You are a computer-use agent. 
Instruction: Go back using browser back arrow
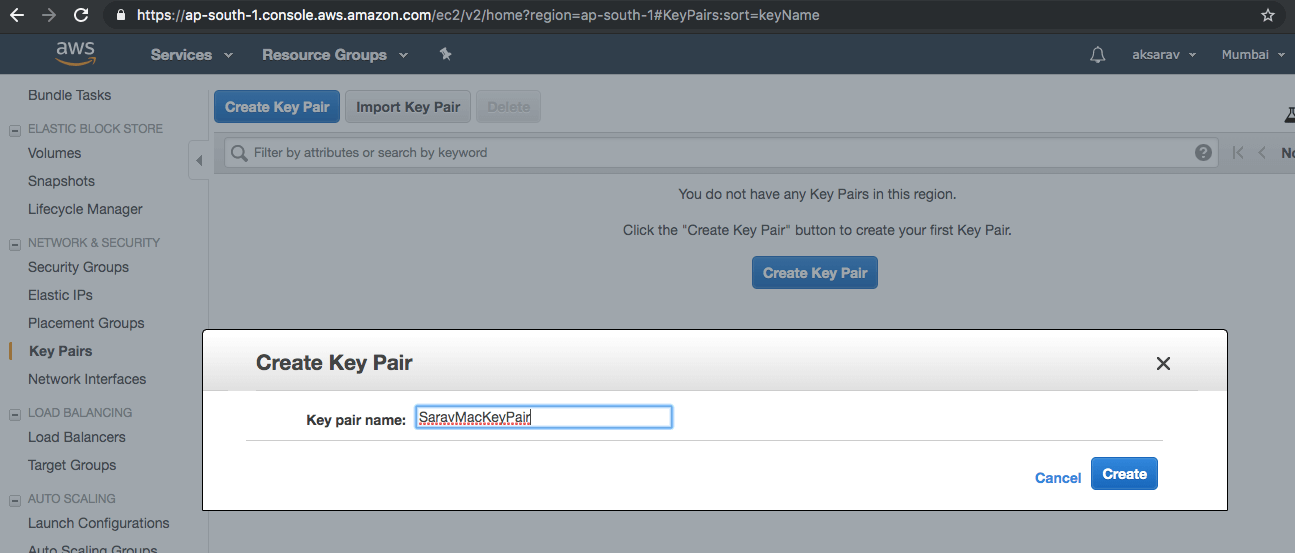click(x=16, y=15)
